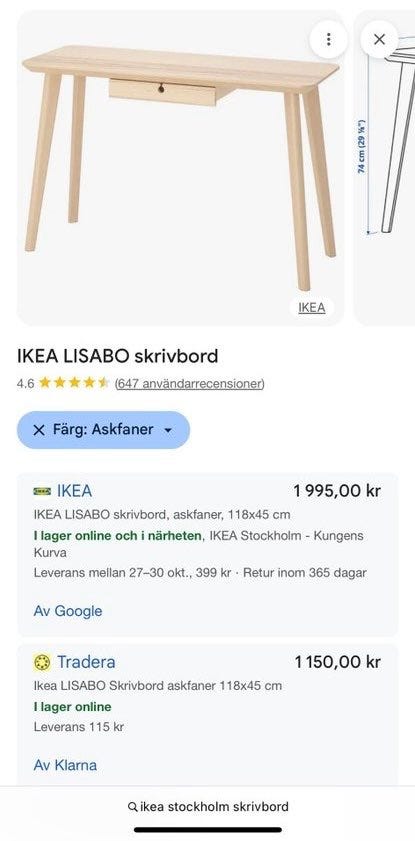
Task: Click the star rating display
Action: point(74,383)
